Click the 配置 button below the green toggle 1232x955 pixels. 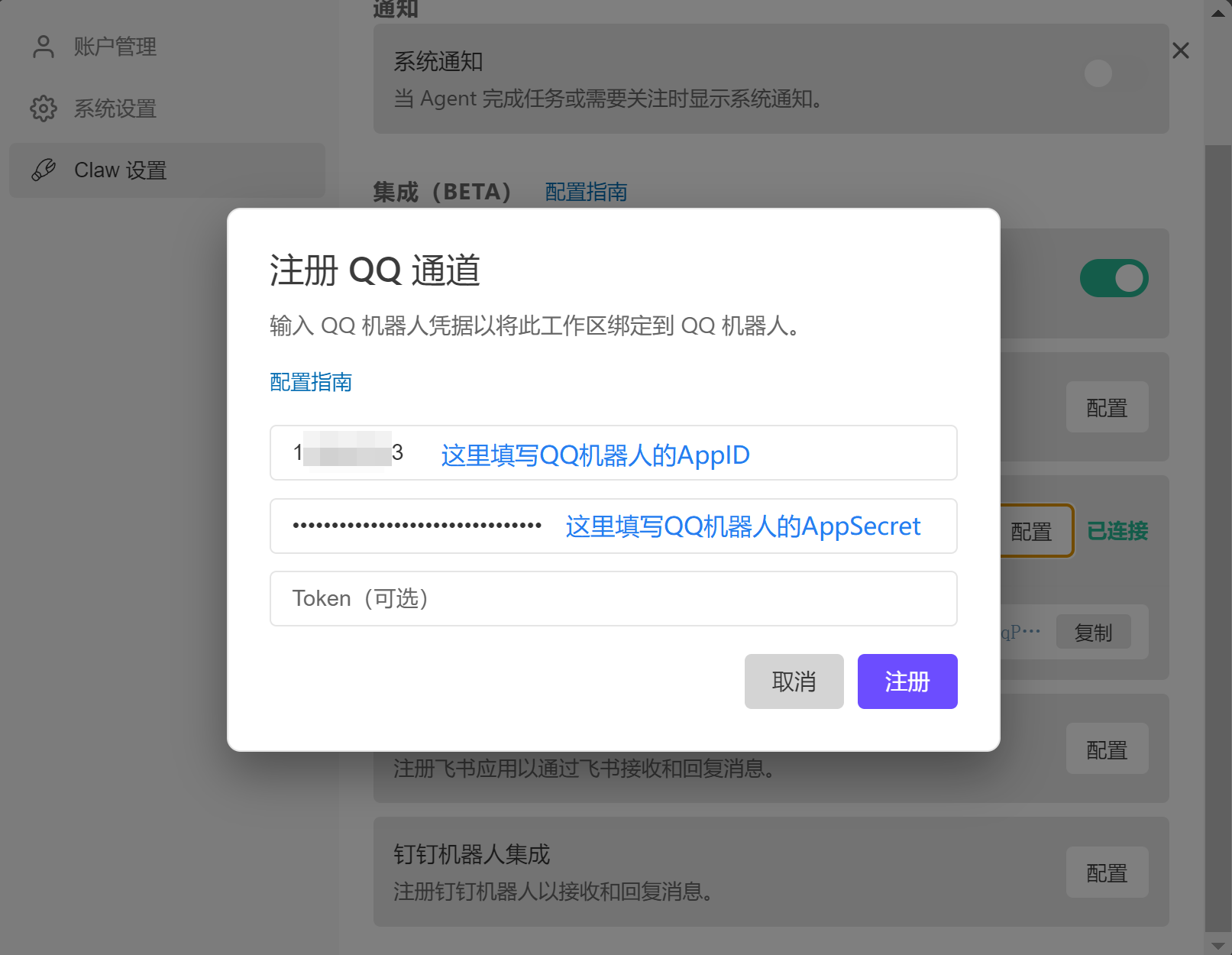1107,407
